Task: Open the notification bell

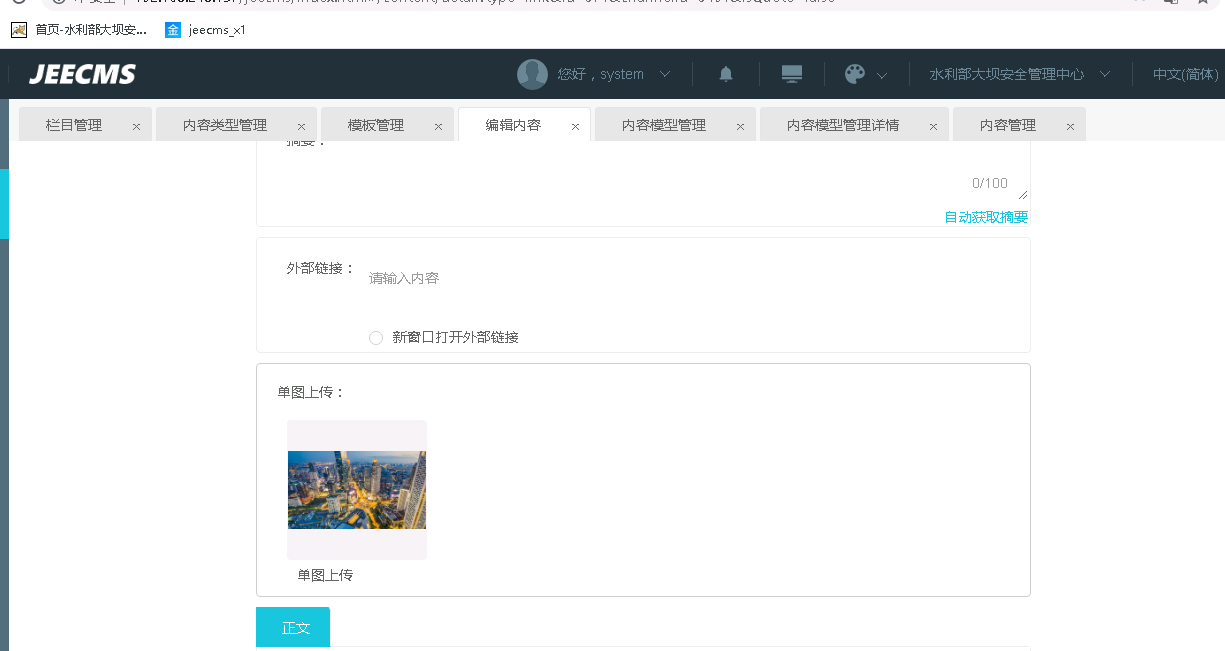Action: pyautogui.click(x=726, y=74)
